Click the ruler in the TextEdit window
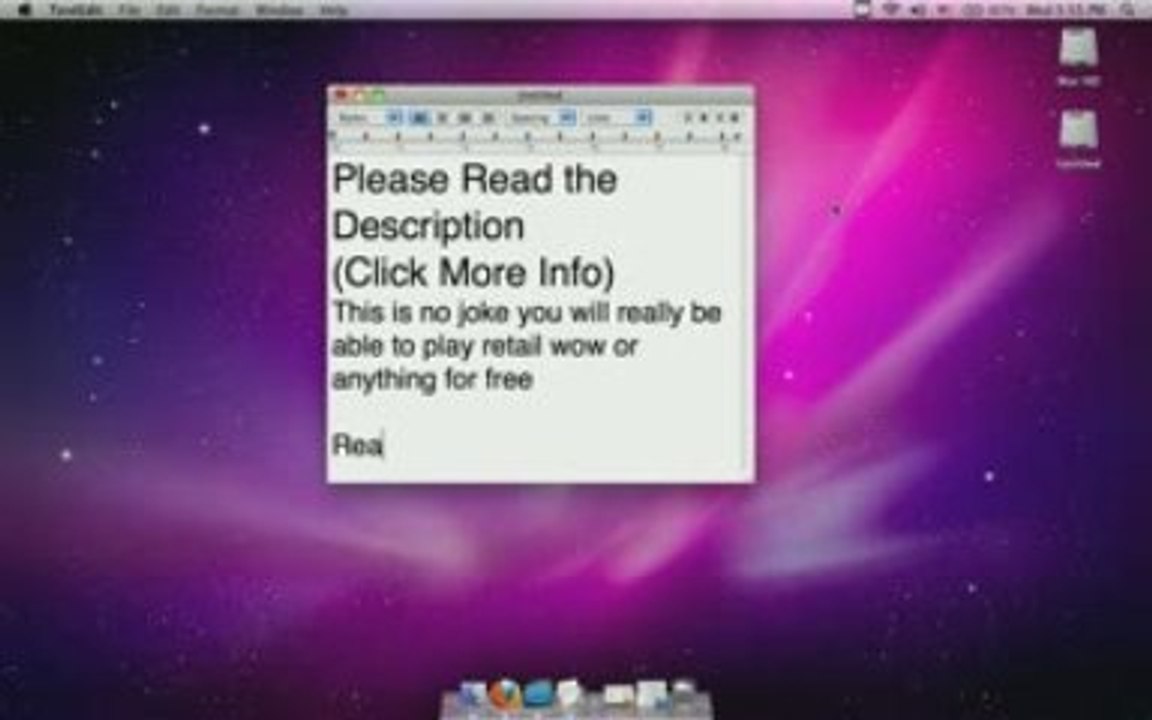 click(x=540, y=140)
